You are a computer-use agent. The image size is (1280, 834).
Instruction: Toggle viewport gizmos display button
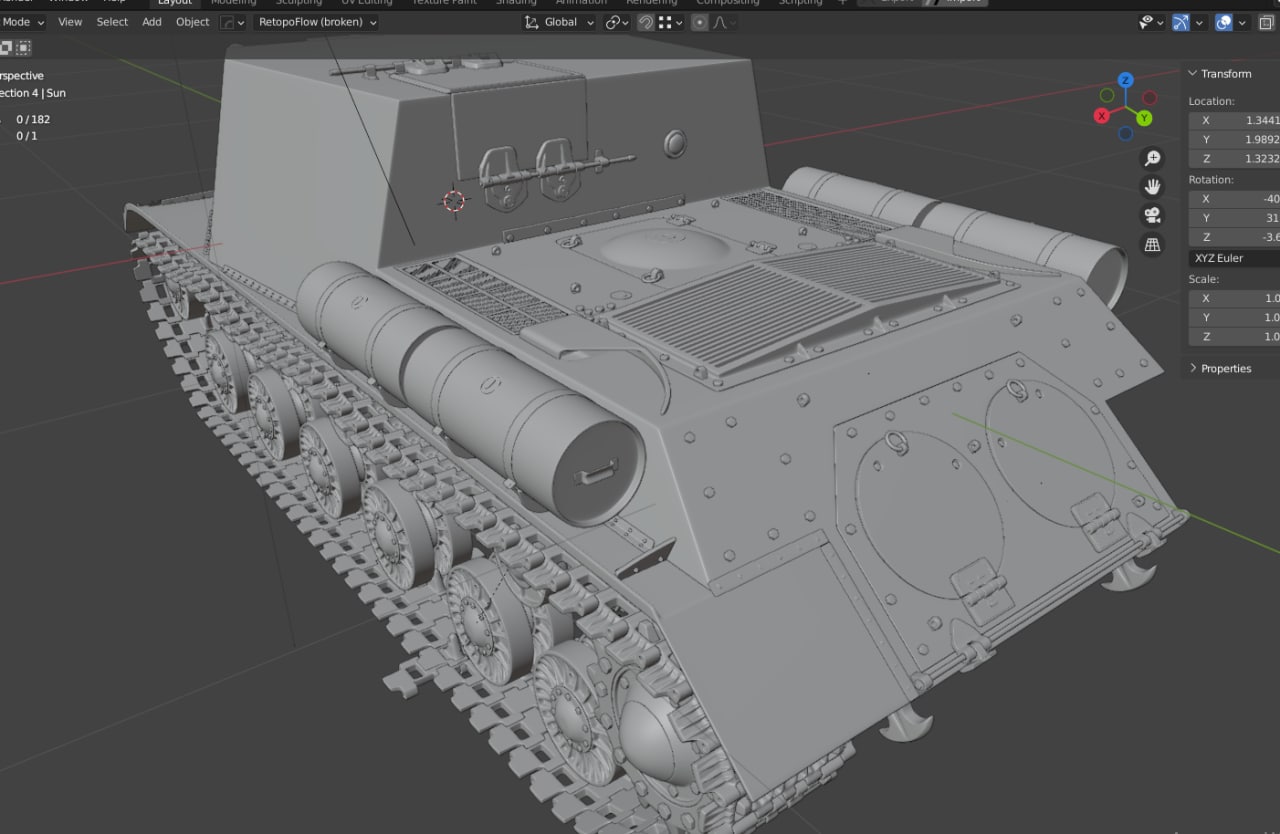1181,22
